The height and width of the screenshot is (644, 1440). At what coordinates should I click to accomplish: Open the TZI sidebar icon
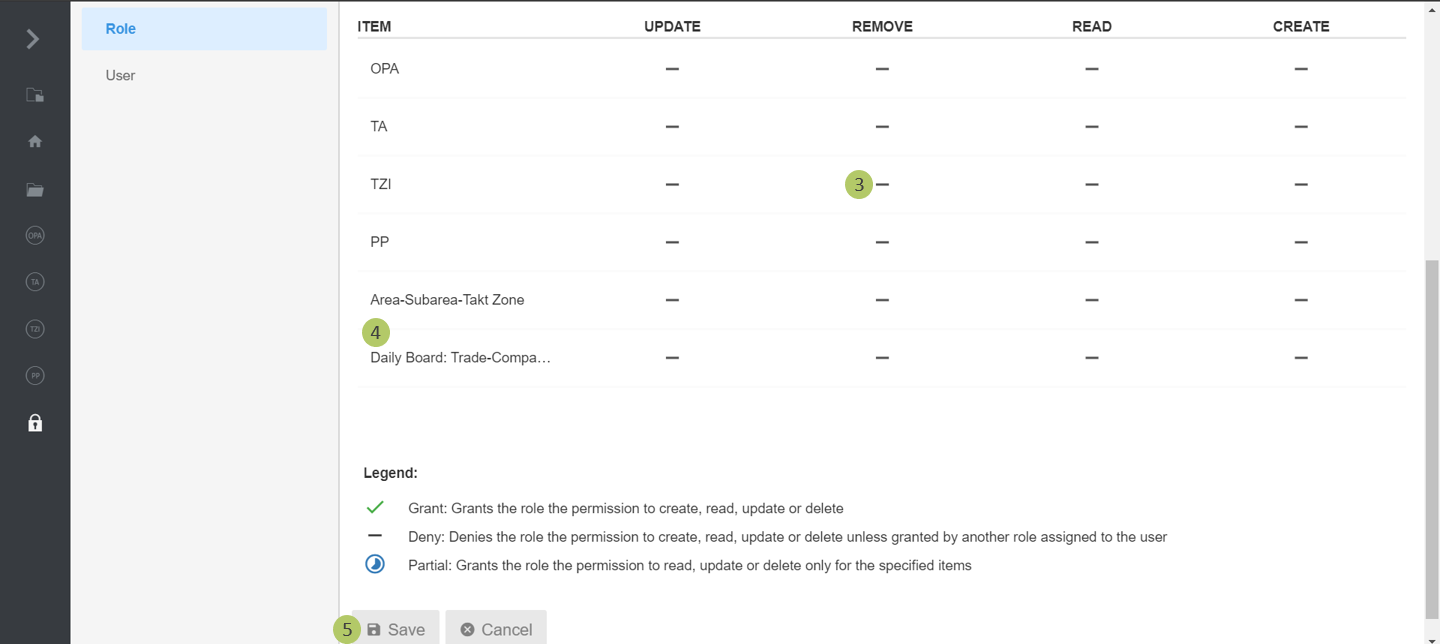(x=34, y=328)
